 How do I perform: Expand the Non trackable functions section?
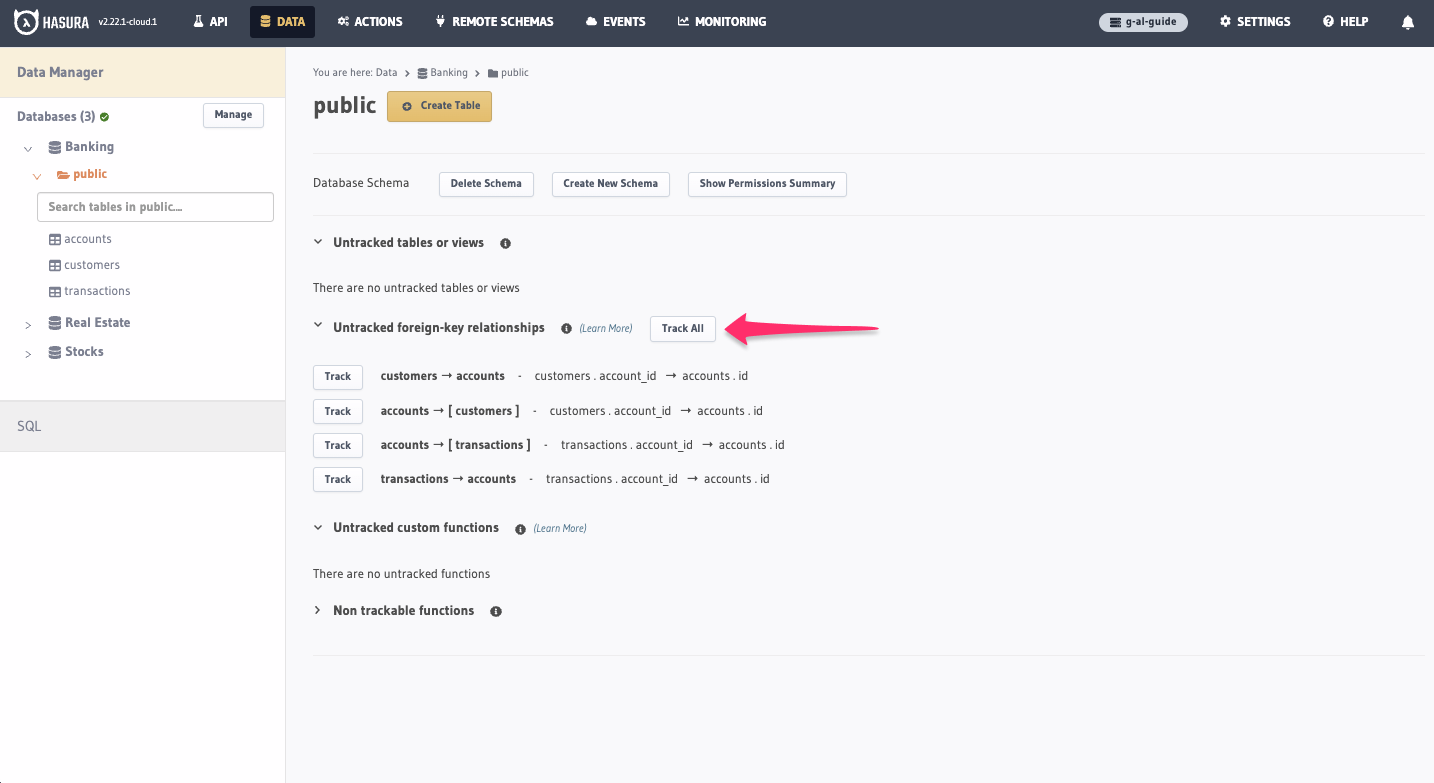[x=317, y=610]
